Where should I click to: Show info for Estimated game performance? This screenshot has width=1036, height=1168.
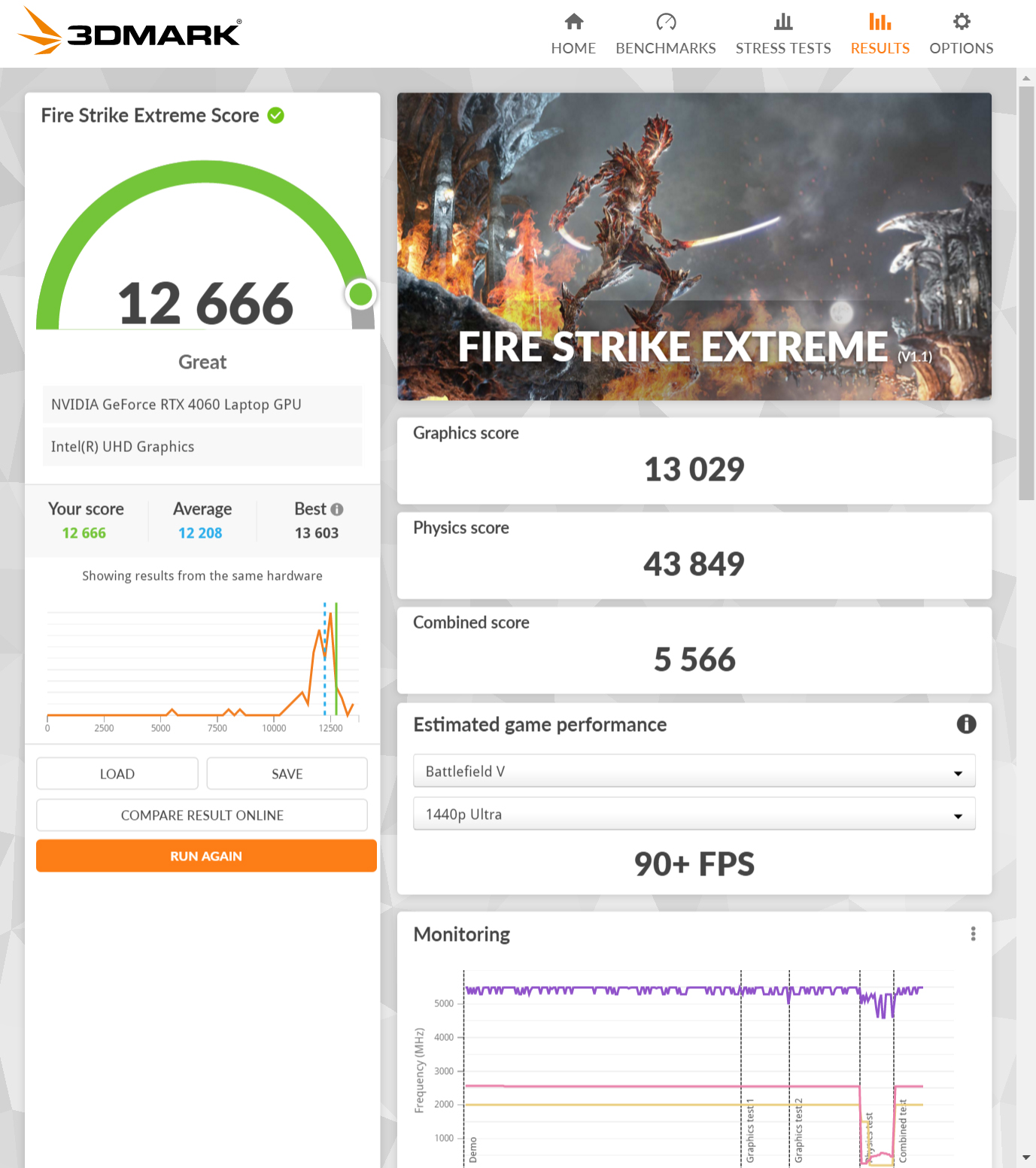click(966, 724)
